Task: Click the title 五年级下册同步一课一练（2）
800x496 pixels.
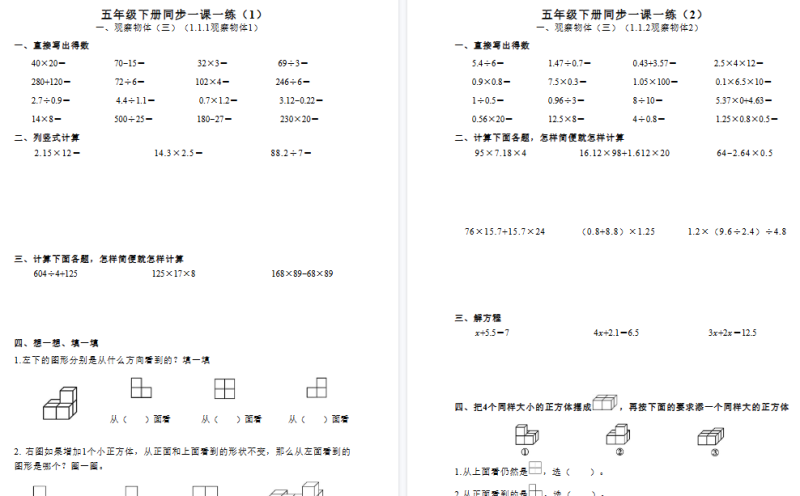Action: [x=622, y=14]
